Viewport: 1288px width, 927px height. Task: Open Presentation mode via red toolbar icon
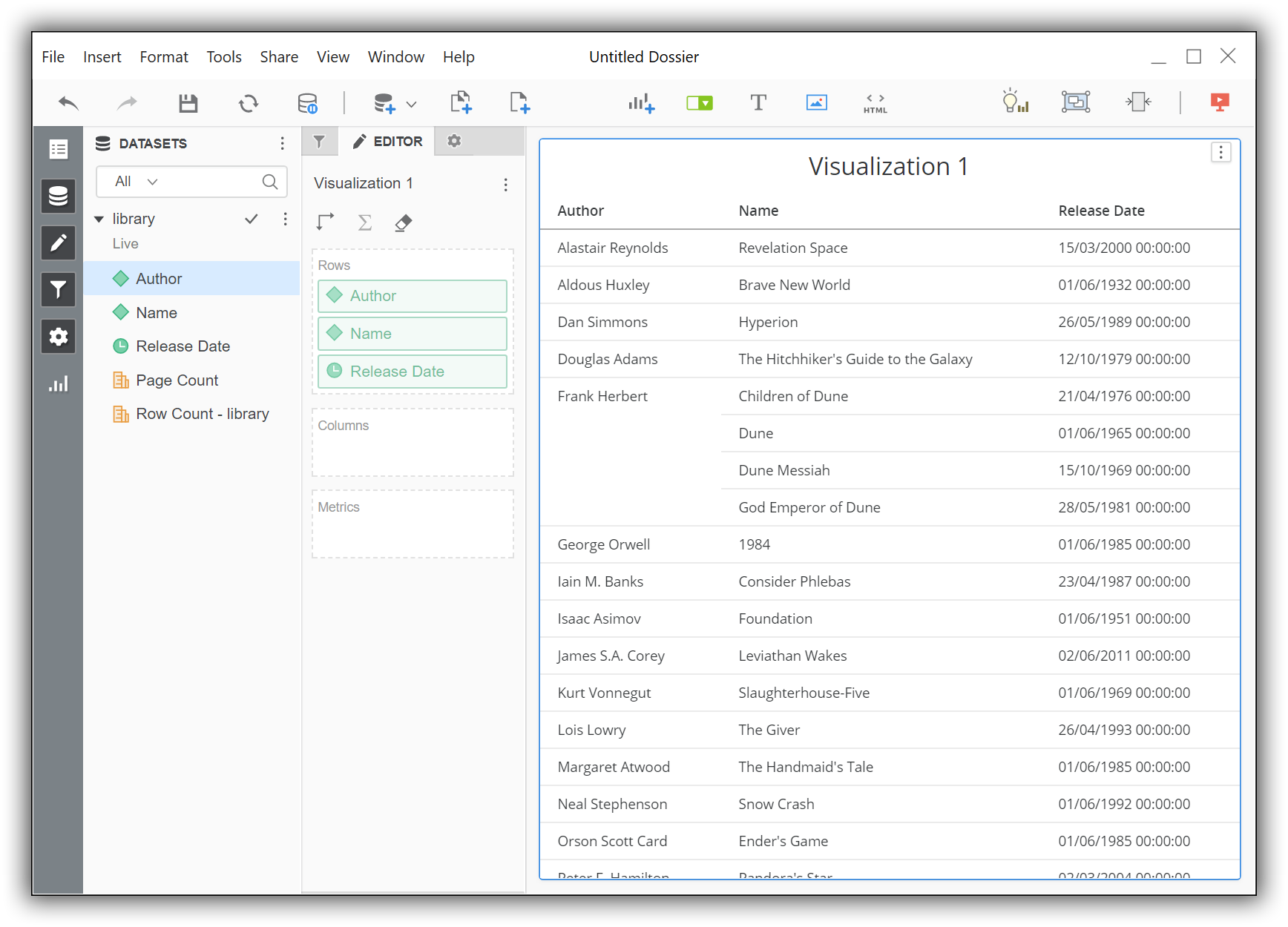click(1220, 102)
